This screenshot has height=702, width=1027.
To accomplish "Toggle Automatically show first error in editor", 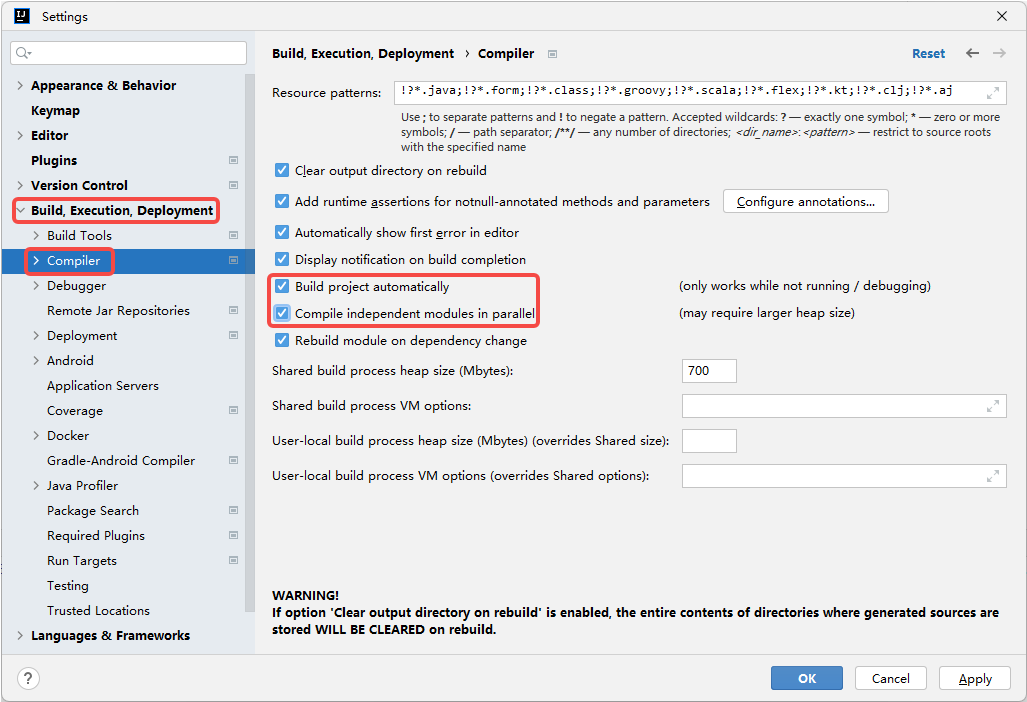I will point(282,232).
